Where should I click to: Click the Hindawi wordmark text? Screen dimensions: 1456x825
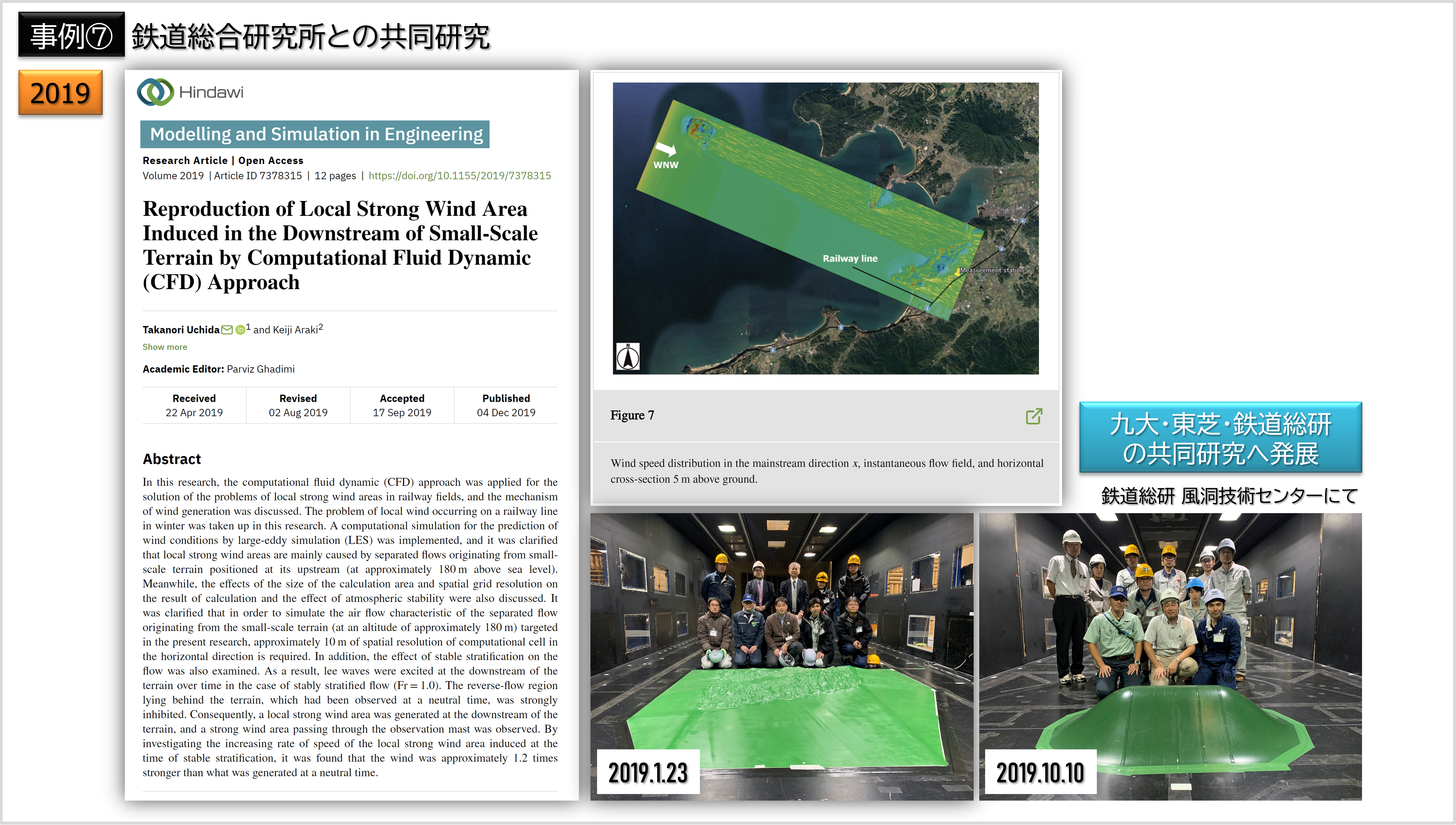point(211,92)
